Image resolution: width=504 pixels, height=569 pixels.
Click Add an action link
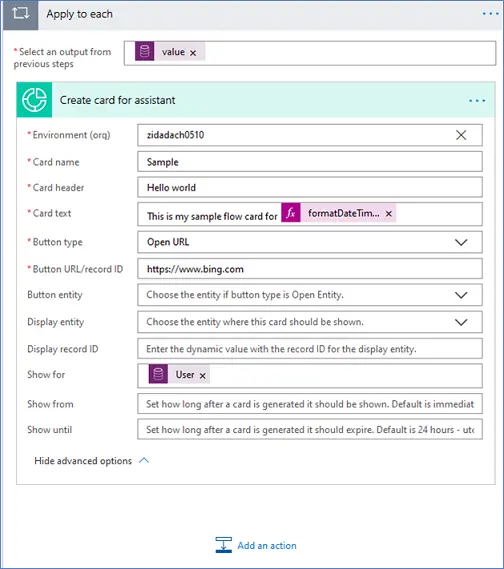[267, 545]
